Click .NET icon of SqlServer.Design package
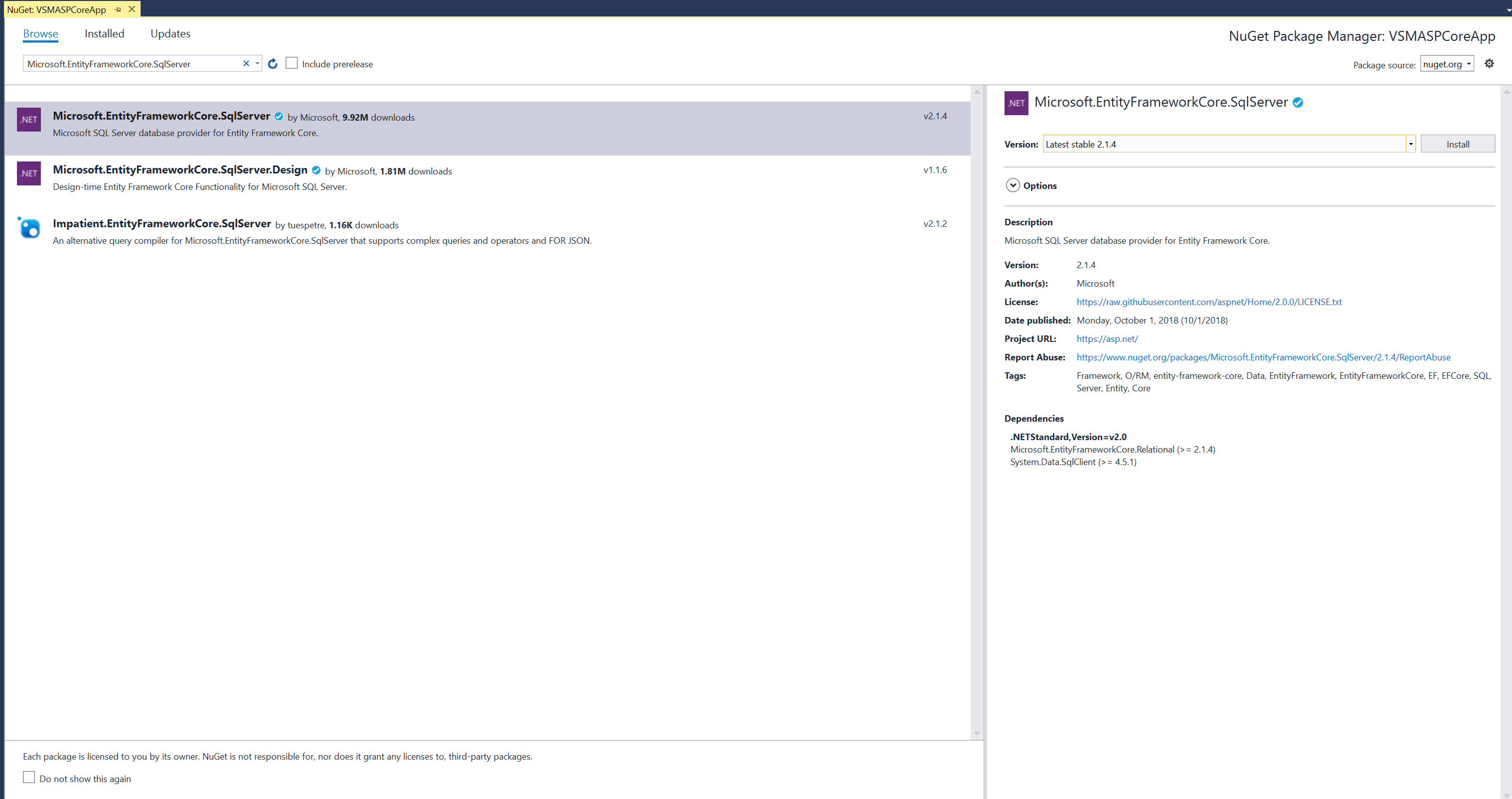 point(29,173)
